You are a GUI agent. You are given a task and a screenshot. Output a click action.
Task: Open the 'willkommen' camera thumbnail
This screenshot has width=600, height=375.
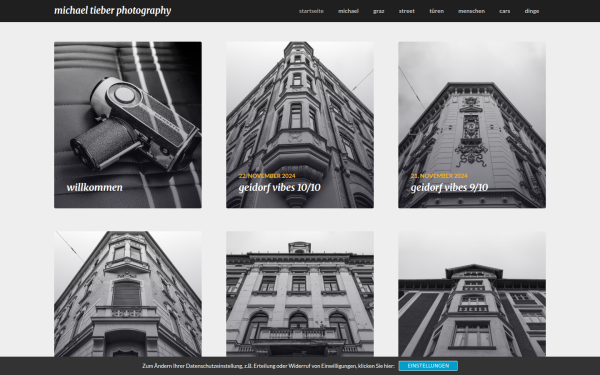(x=128, y=125)
